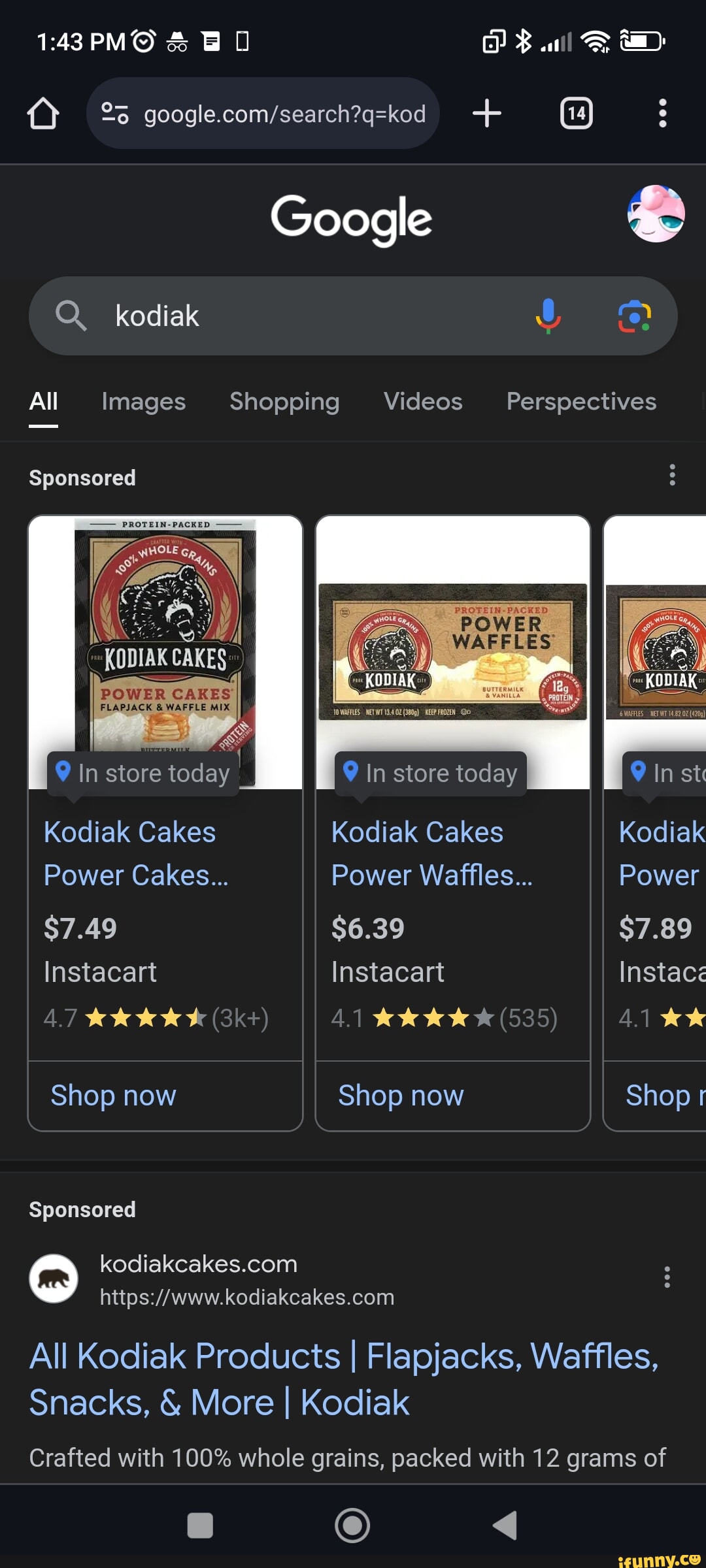Open the kodiakcakes.com ad options menu
The width and height of the screenshot is (706, 1568).
pyautogui.click(x=667, y=1277)
